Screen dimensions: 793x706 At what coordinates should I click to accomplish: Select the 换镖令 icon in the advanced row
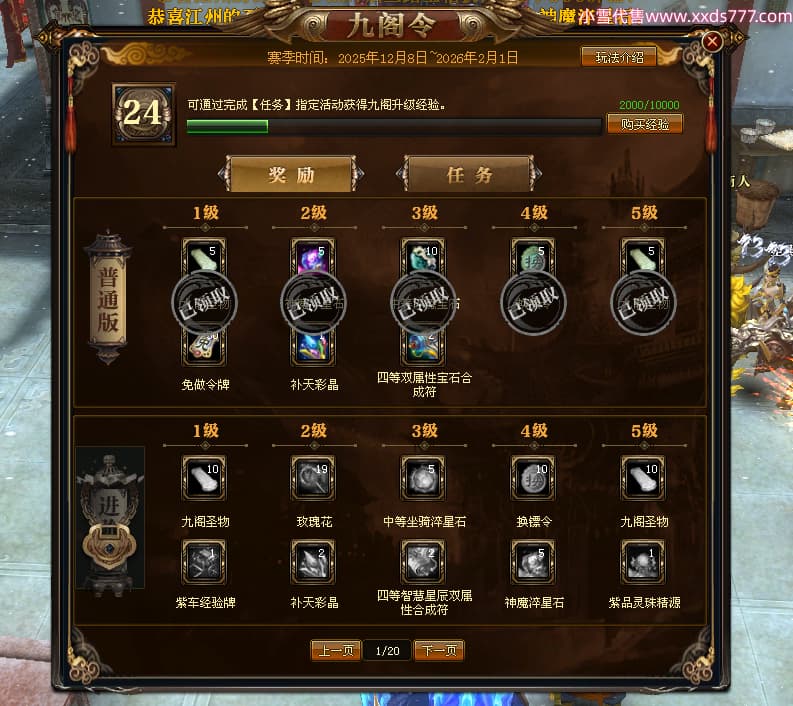(x=533, y=478)
